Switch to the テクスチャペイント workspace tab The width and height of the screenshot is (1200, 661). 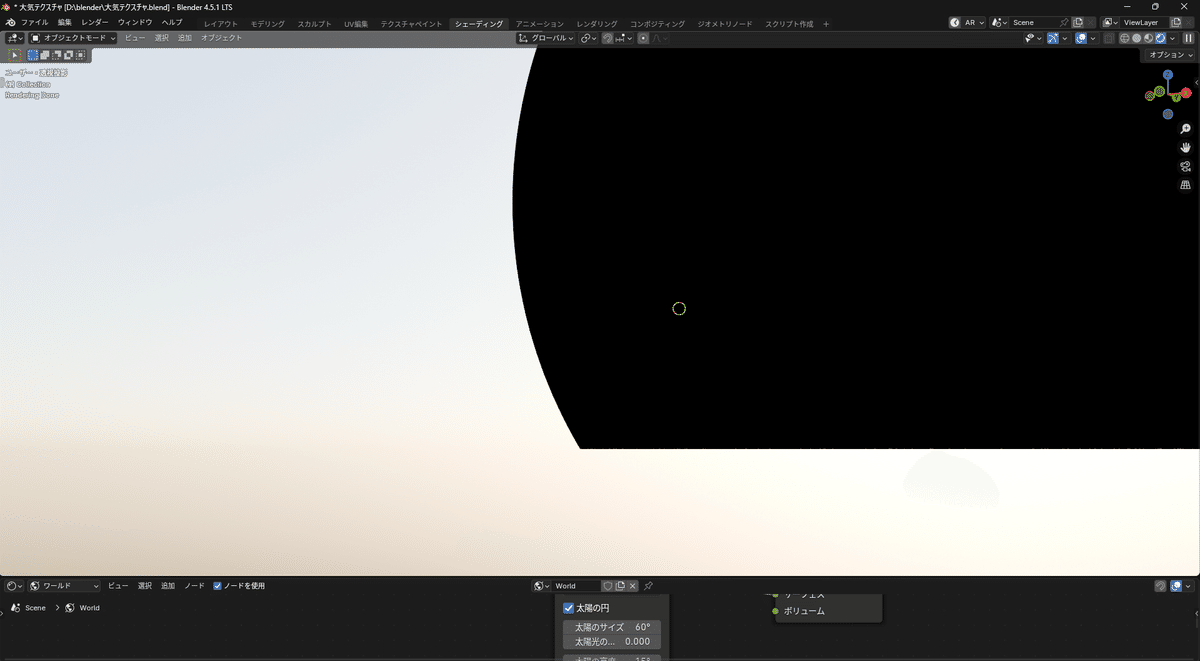[x=411, y=23]
